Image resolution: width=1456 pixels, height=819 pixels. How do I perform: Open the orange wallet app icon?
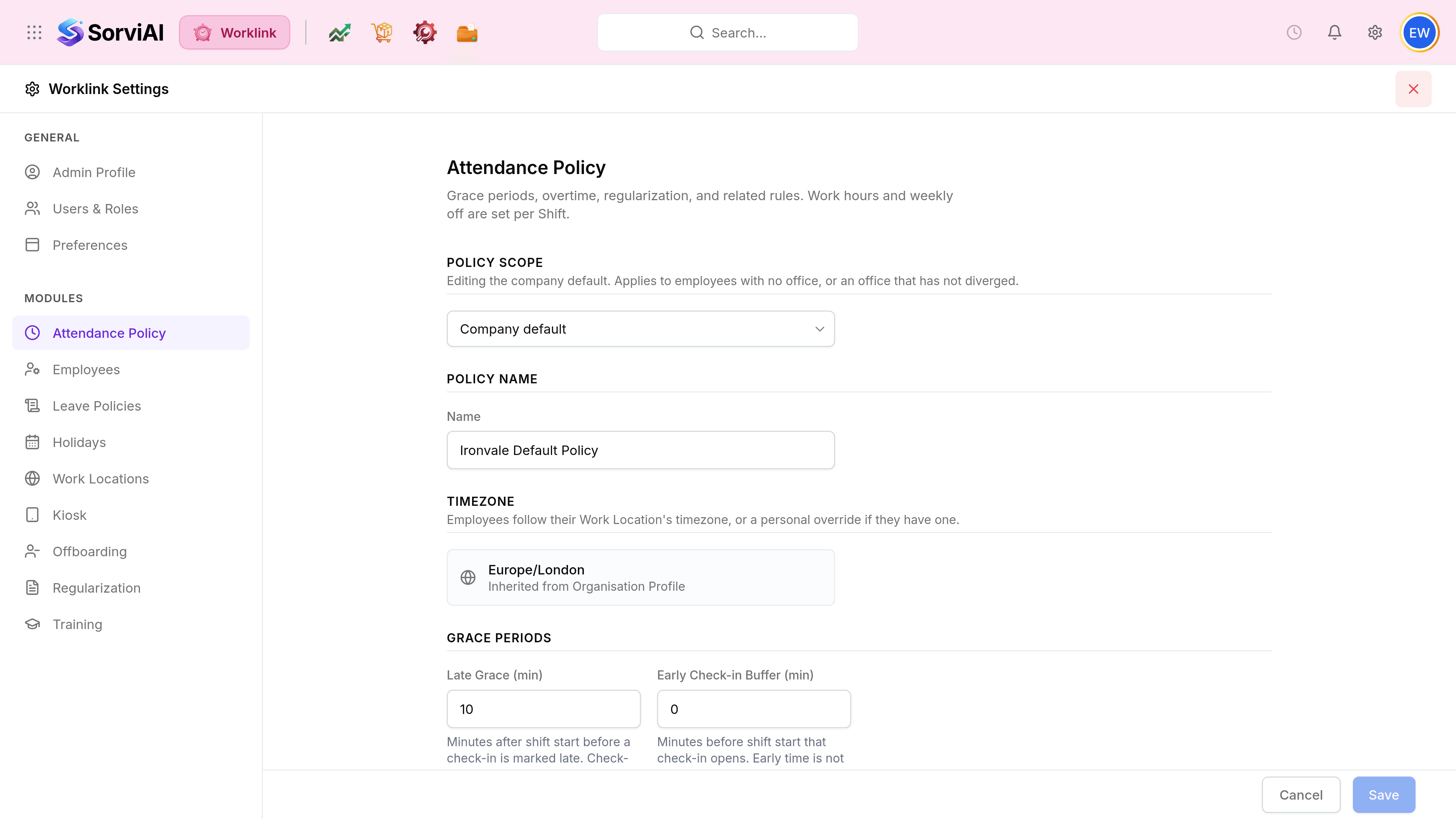(467, 33)
